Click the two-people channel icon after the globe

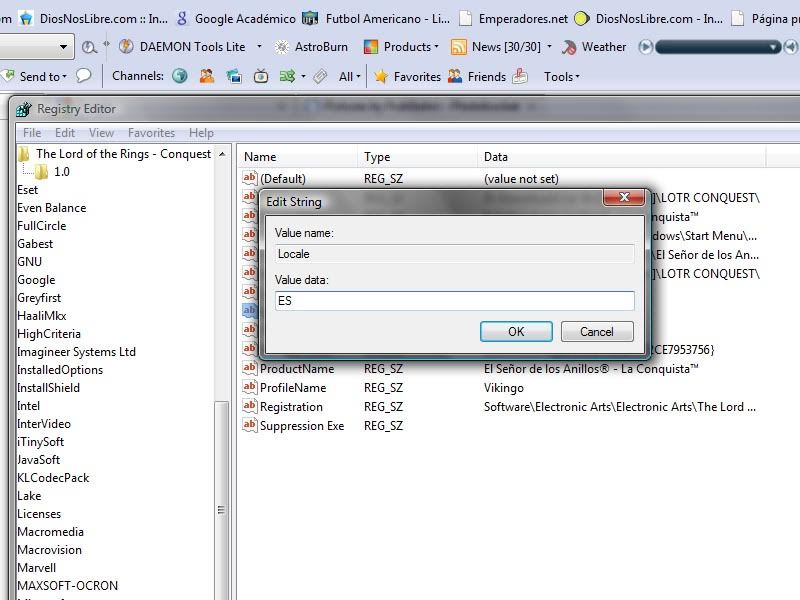point(207,76)
